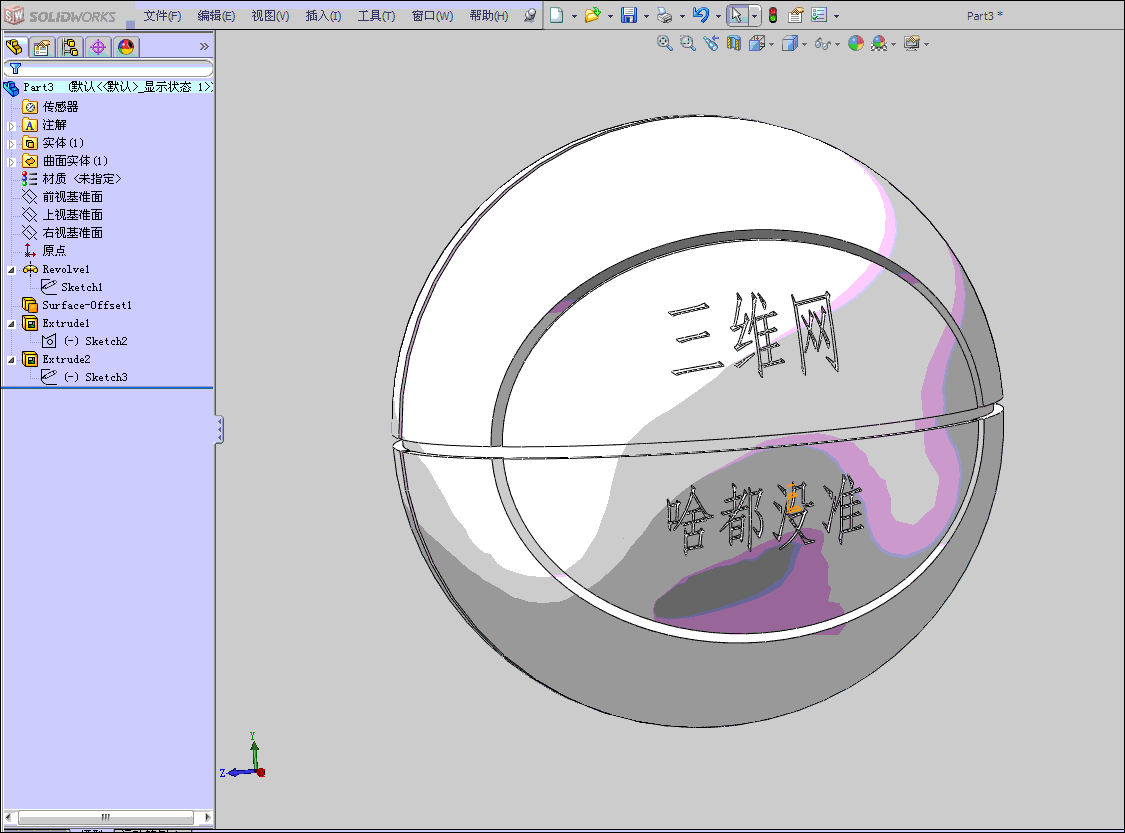Viewport: 1125px width, 833px height.
Task: Click the Previous View icon
Action: [711, 44]
